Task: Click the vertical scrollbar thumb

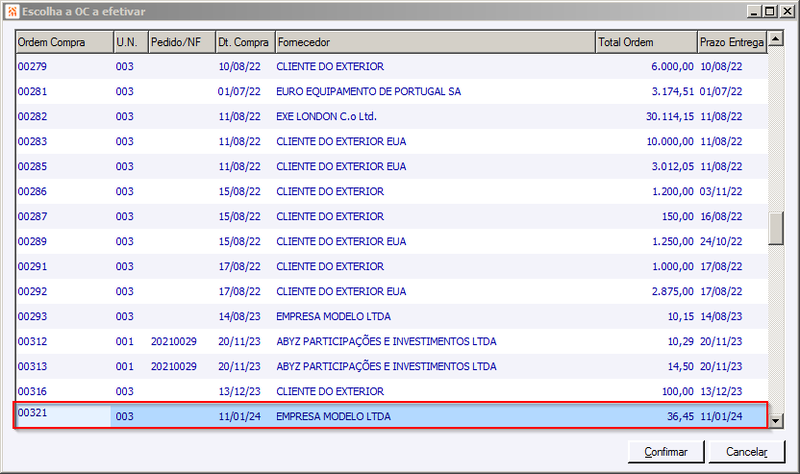Action: [x=776, y=229]
